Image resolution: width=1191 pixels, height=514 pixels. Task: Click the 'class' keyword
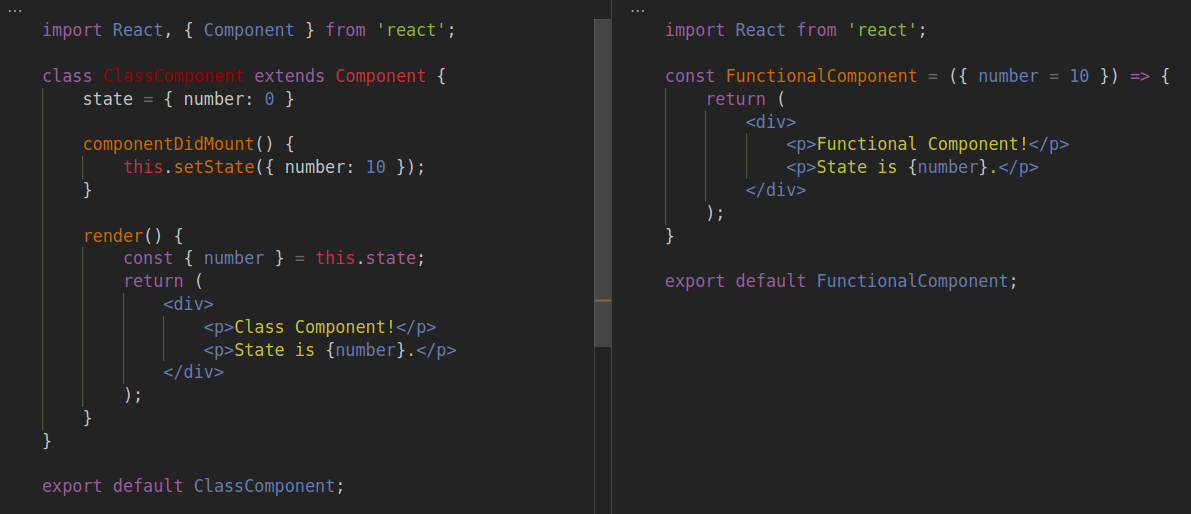click(x=68, y=76)
